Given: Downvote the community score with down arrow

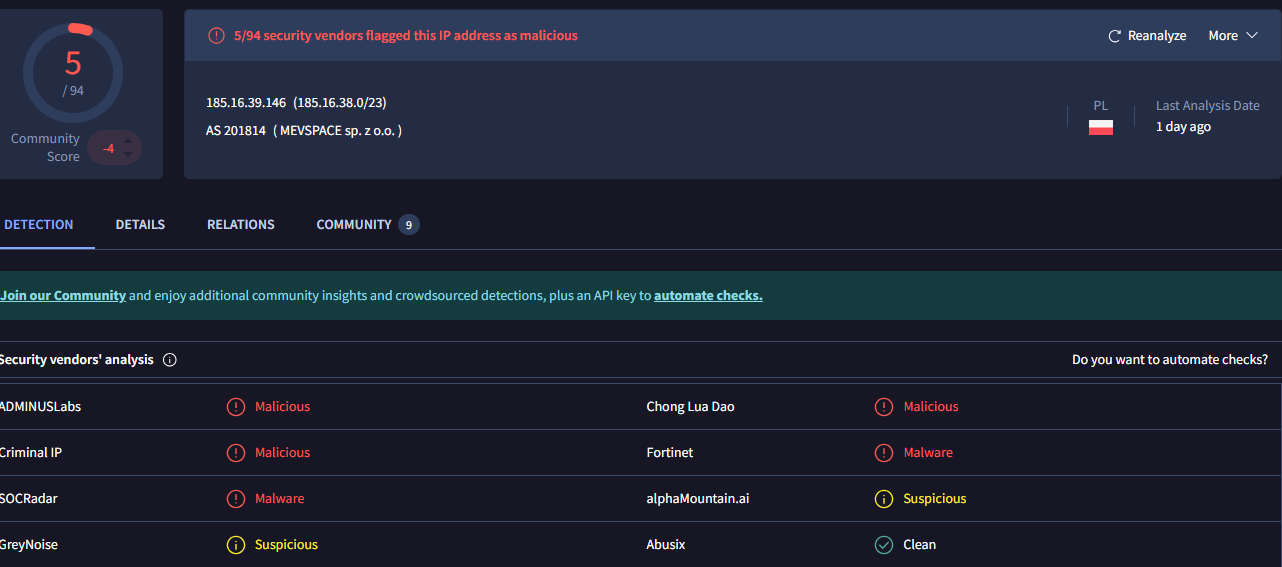Looking at the screenshot, I should tap(128, 156).
